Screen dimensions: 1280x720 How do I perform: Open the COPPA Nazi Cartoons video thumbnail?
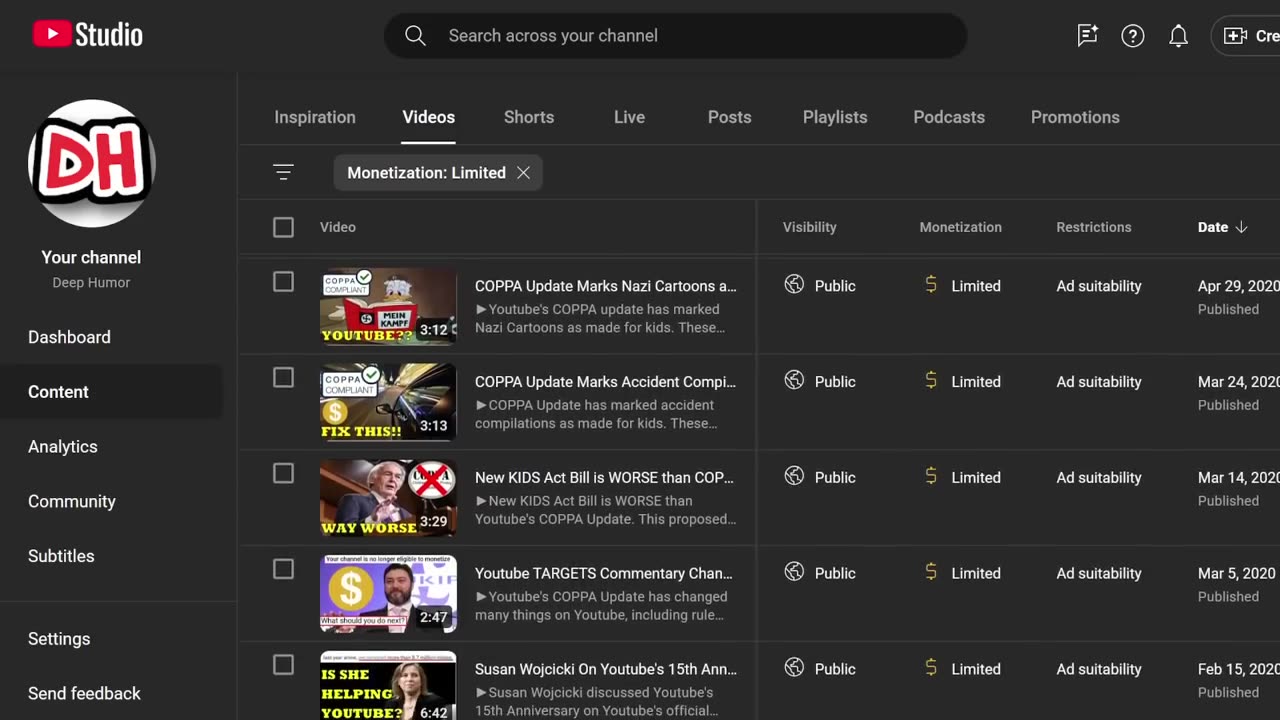[x=388, y=306]
